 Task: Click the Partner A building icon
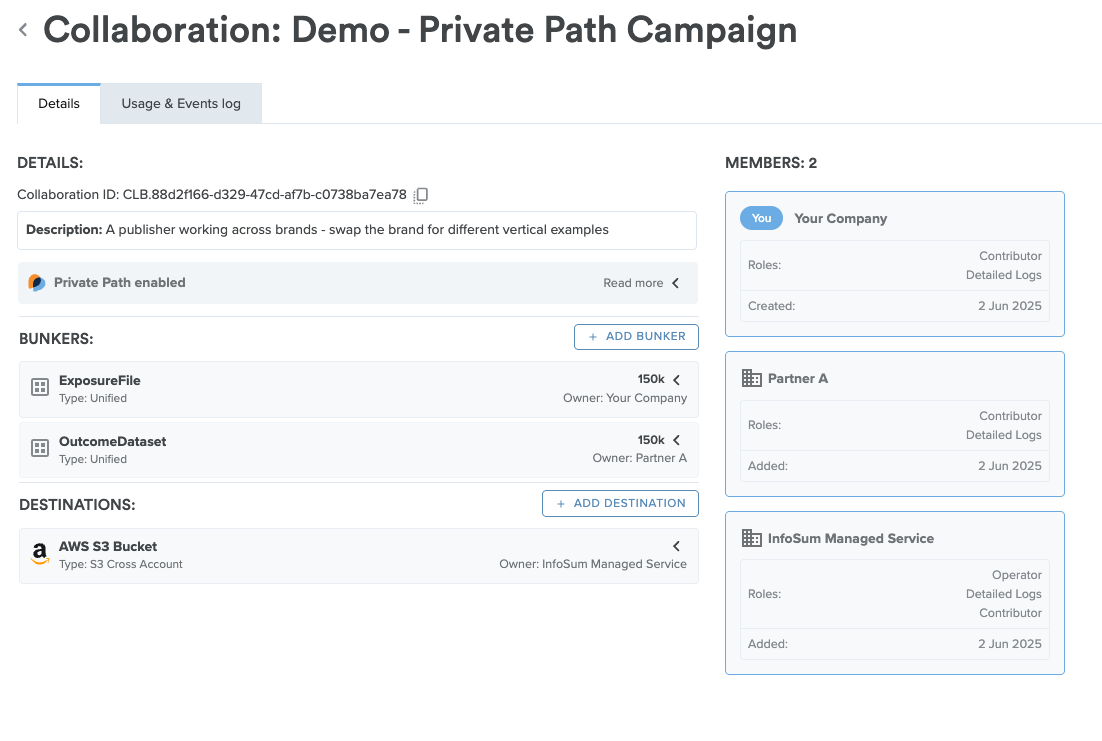pos(751,378)
